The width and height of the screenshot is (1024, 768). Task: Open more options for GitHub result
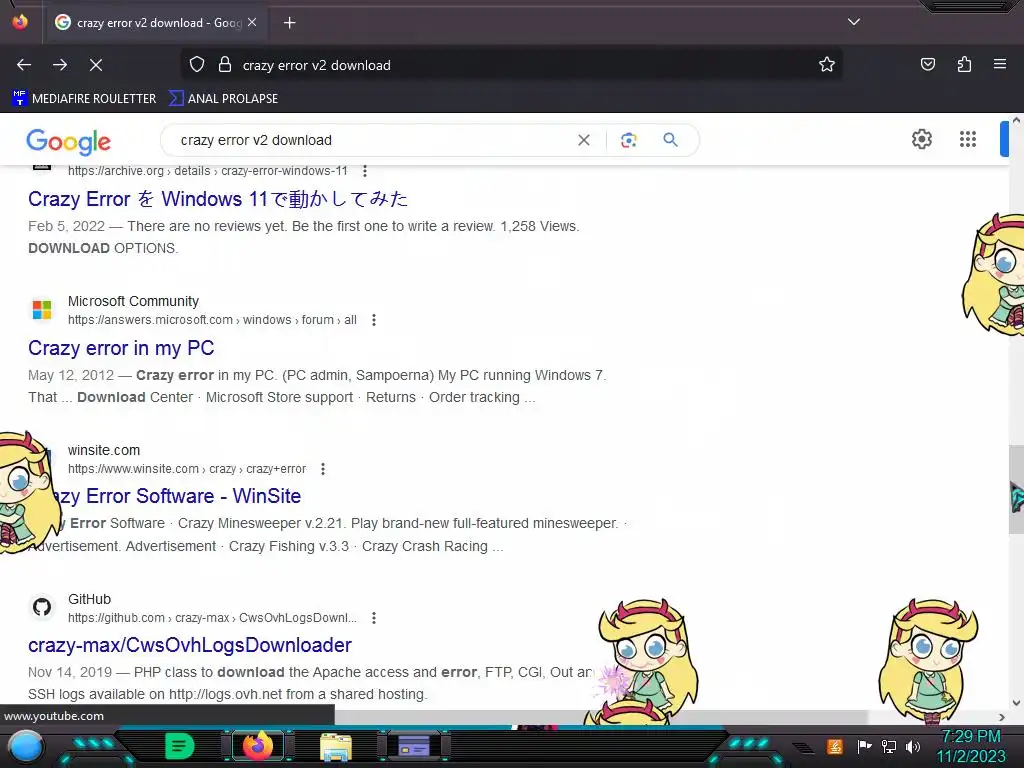(374, 618)
